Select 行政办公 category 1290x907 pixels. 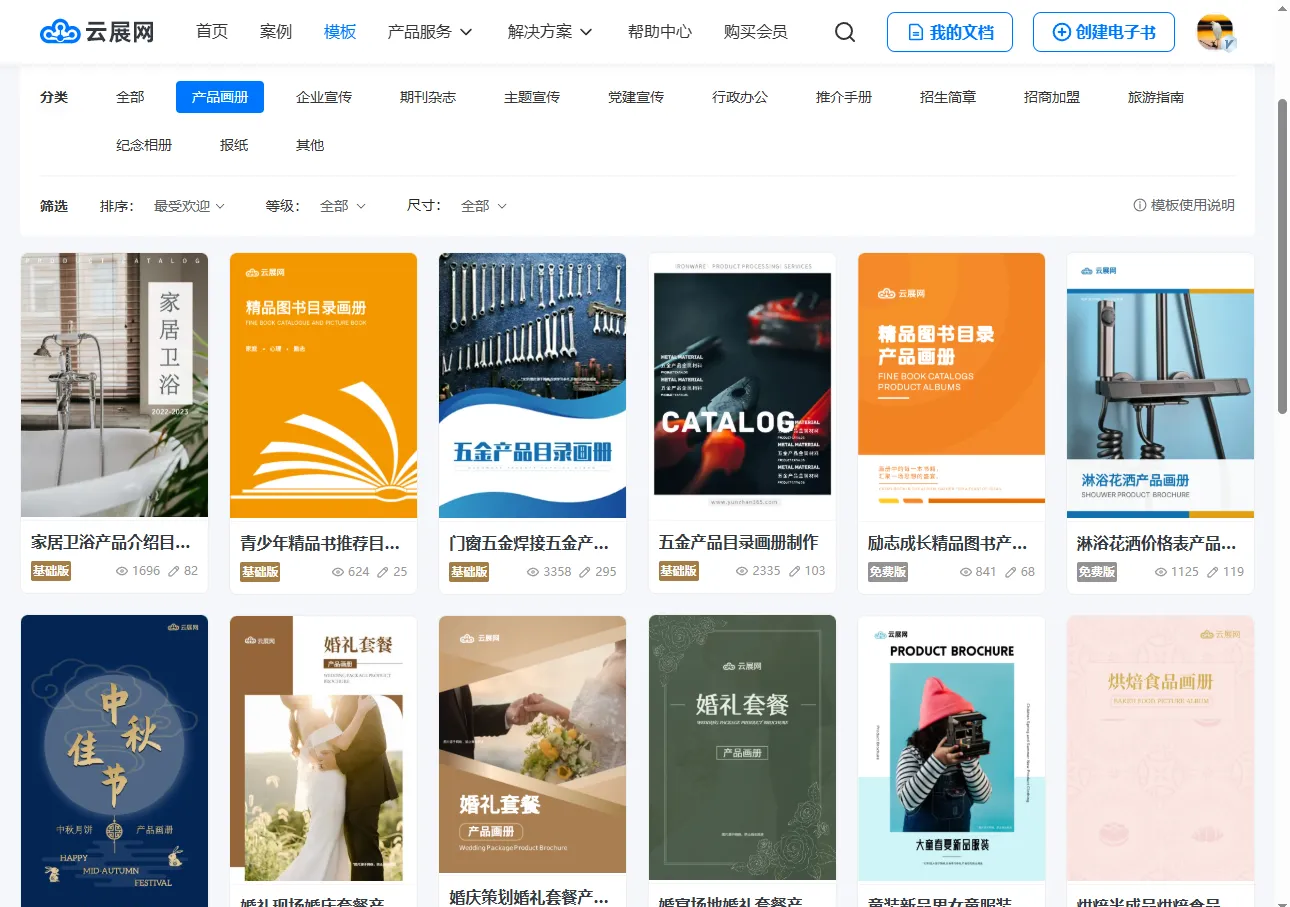tap(740, 97)
